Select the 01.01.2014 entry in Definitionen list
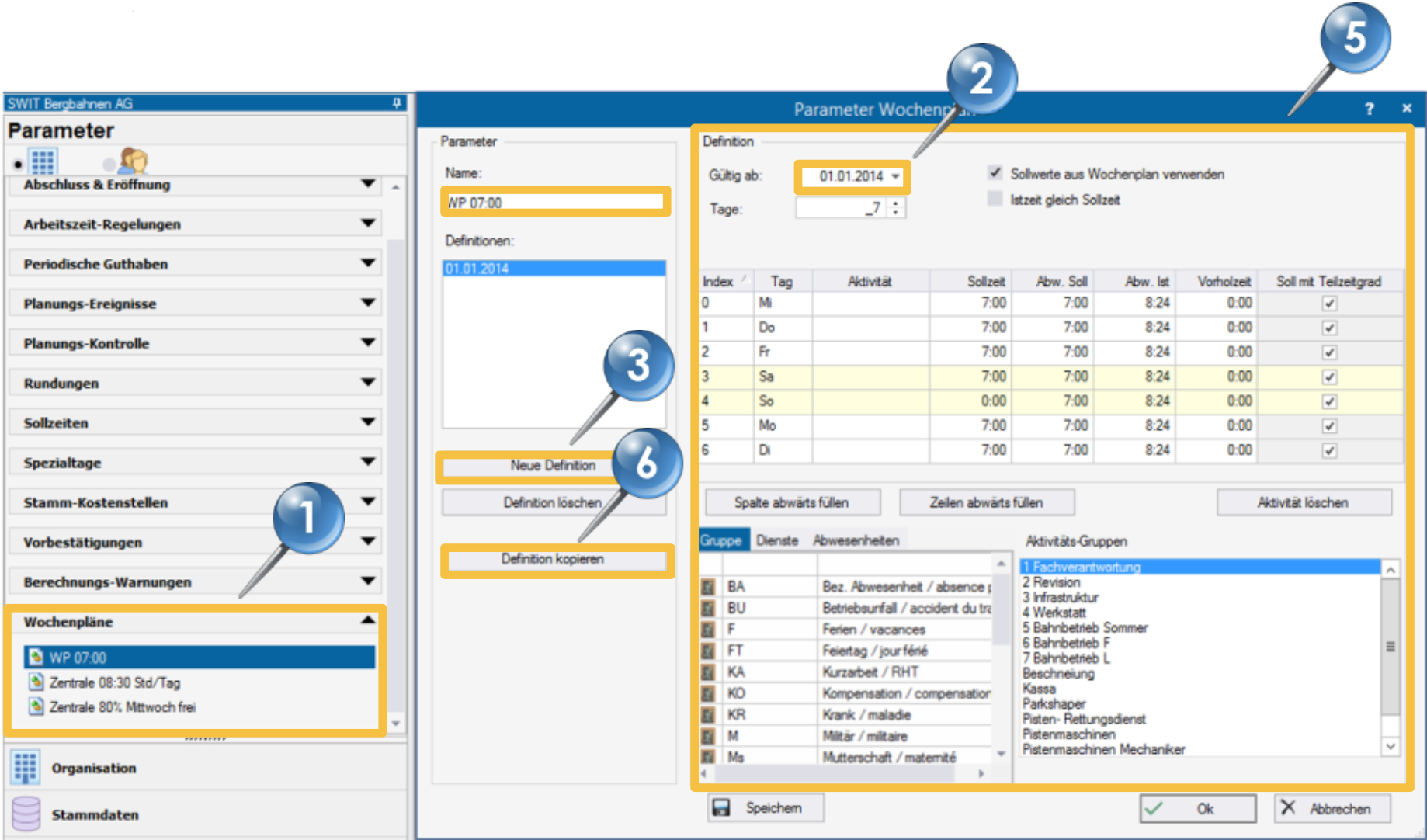1427x840 pixels. coord(554,269)
